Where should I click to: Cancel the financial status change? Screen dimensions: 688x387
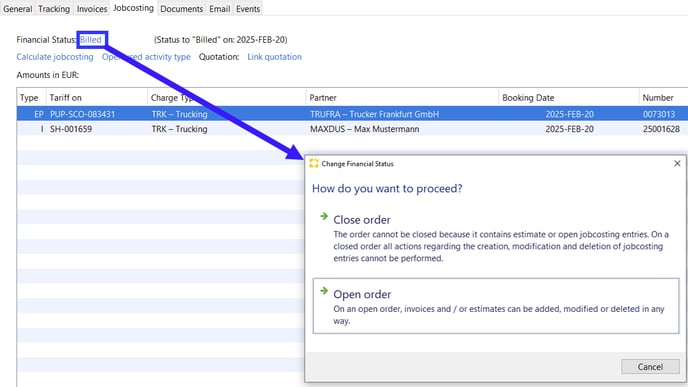(650, 366)
